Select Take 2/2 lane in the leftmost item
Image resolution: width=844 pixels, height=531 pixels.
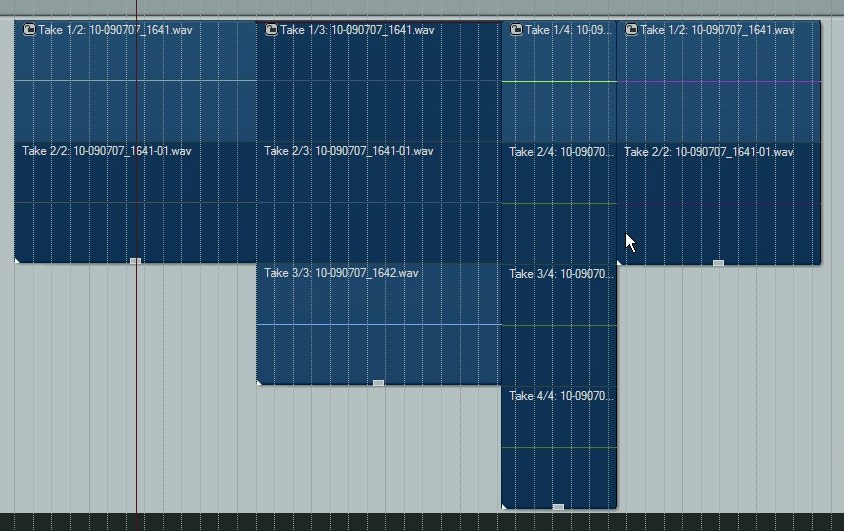click(x=135, y=202)
